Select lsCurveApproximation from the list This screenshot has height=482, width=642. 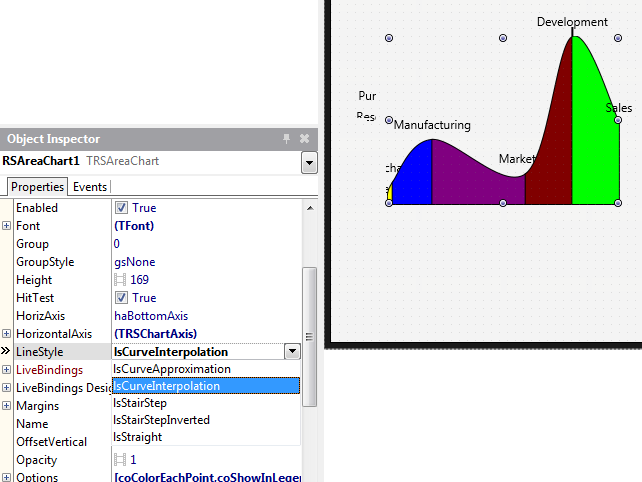tap(172, 369)
